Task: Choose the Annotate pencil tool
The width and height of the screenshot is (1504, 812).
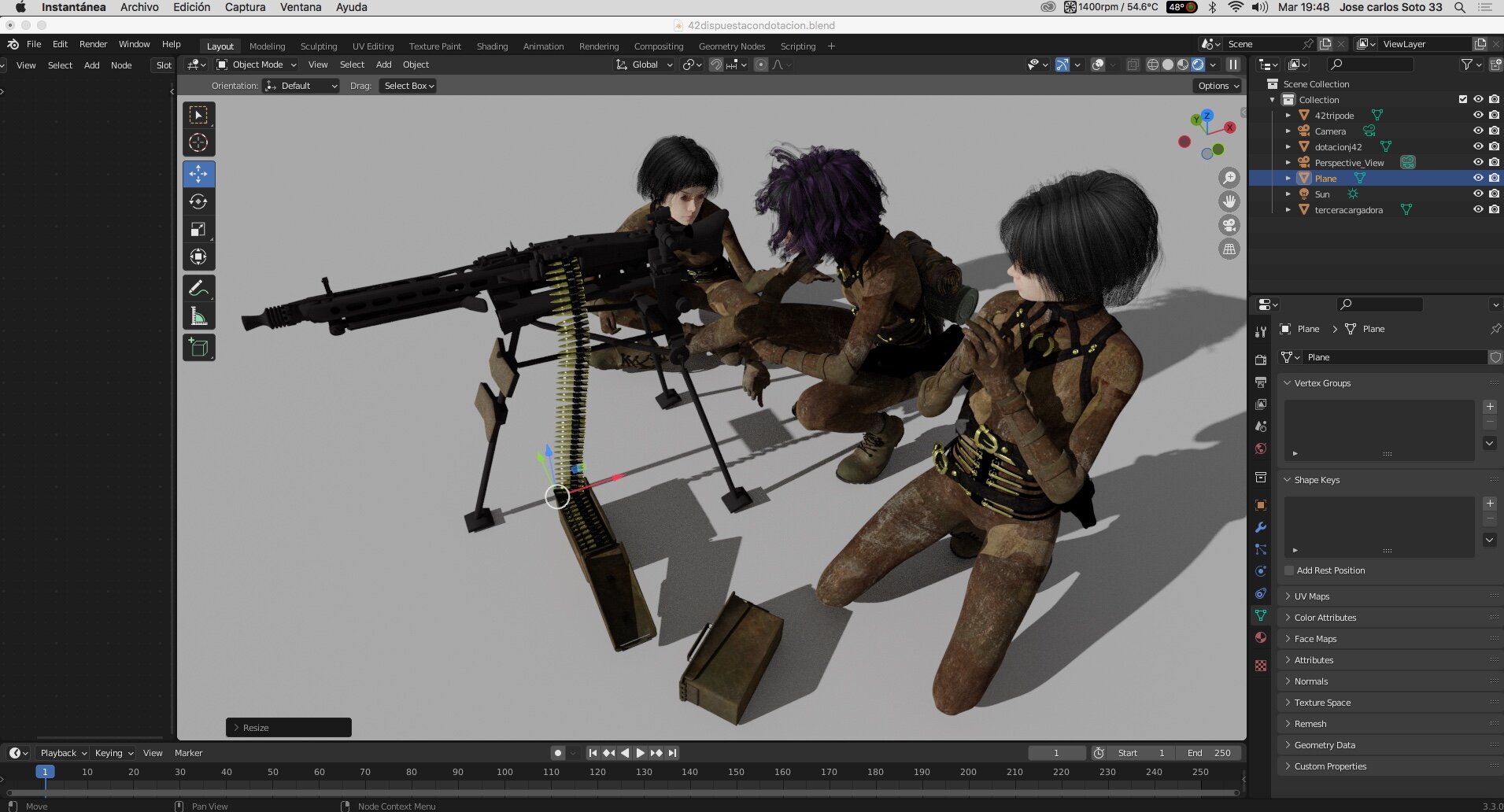Action: point(198,289)
